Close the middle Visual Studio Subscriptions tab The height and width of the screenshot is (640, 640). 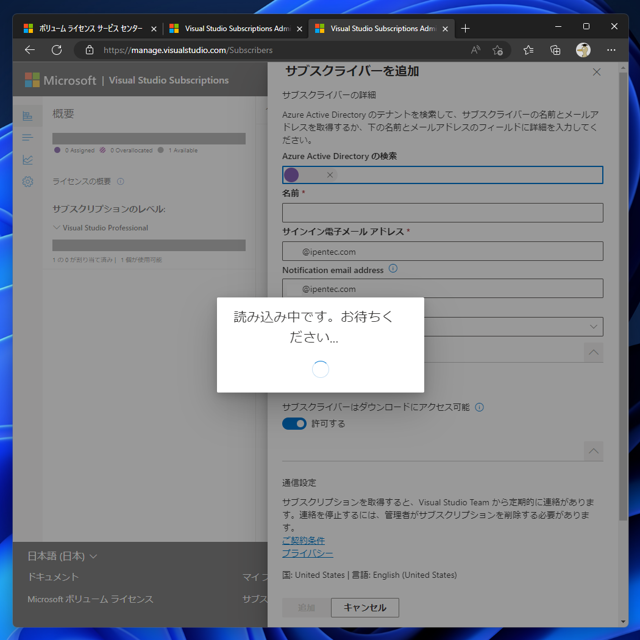click(299, 29)
